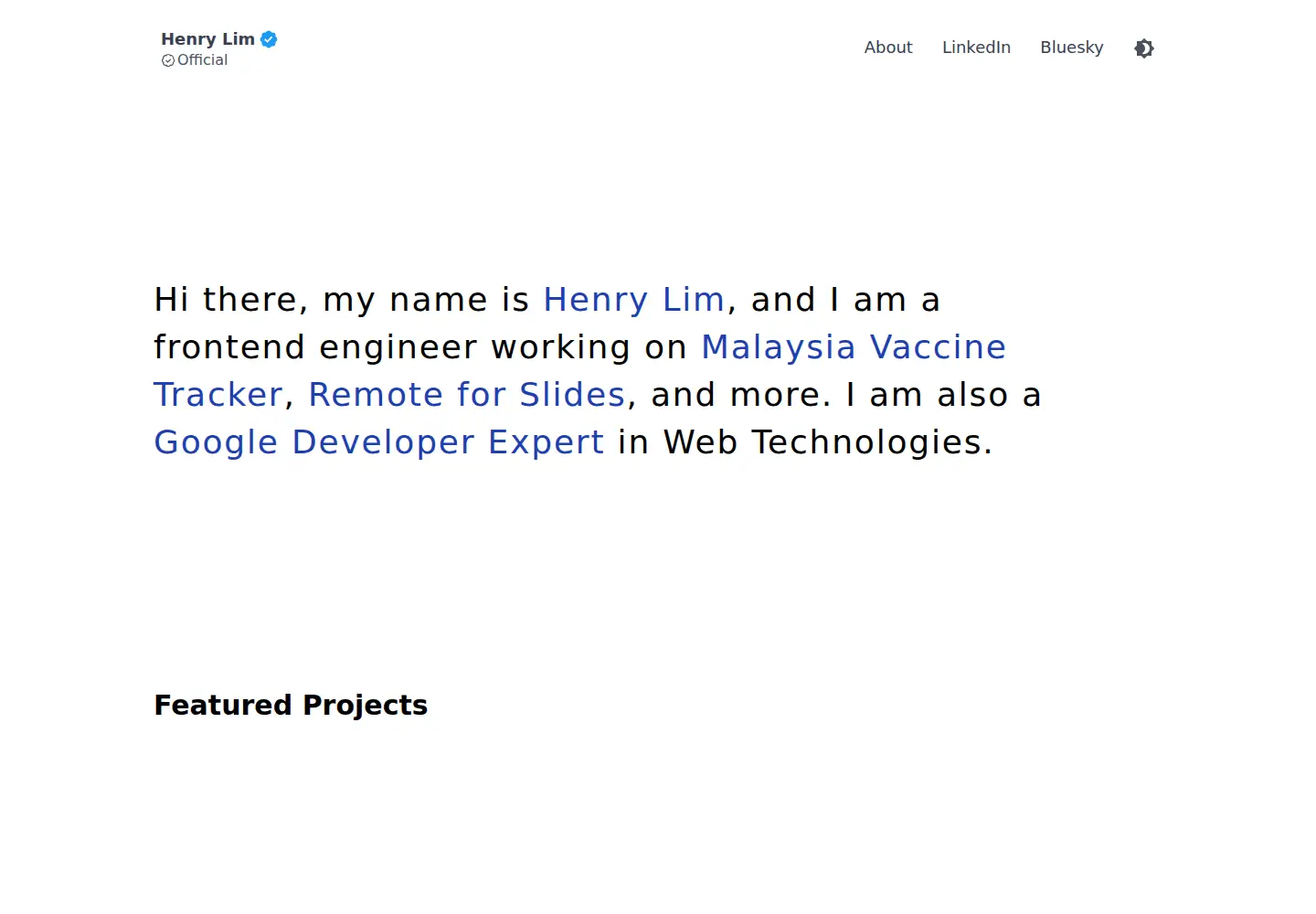Click the 'in Web Technologies.' text
This screenshot has width=1316, height=914.
pos(805,442)
